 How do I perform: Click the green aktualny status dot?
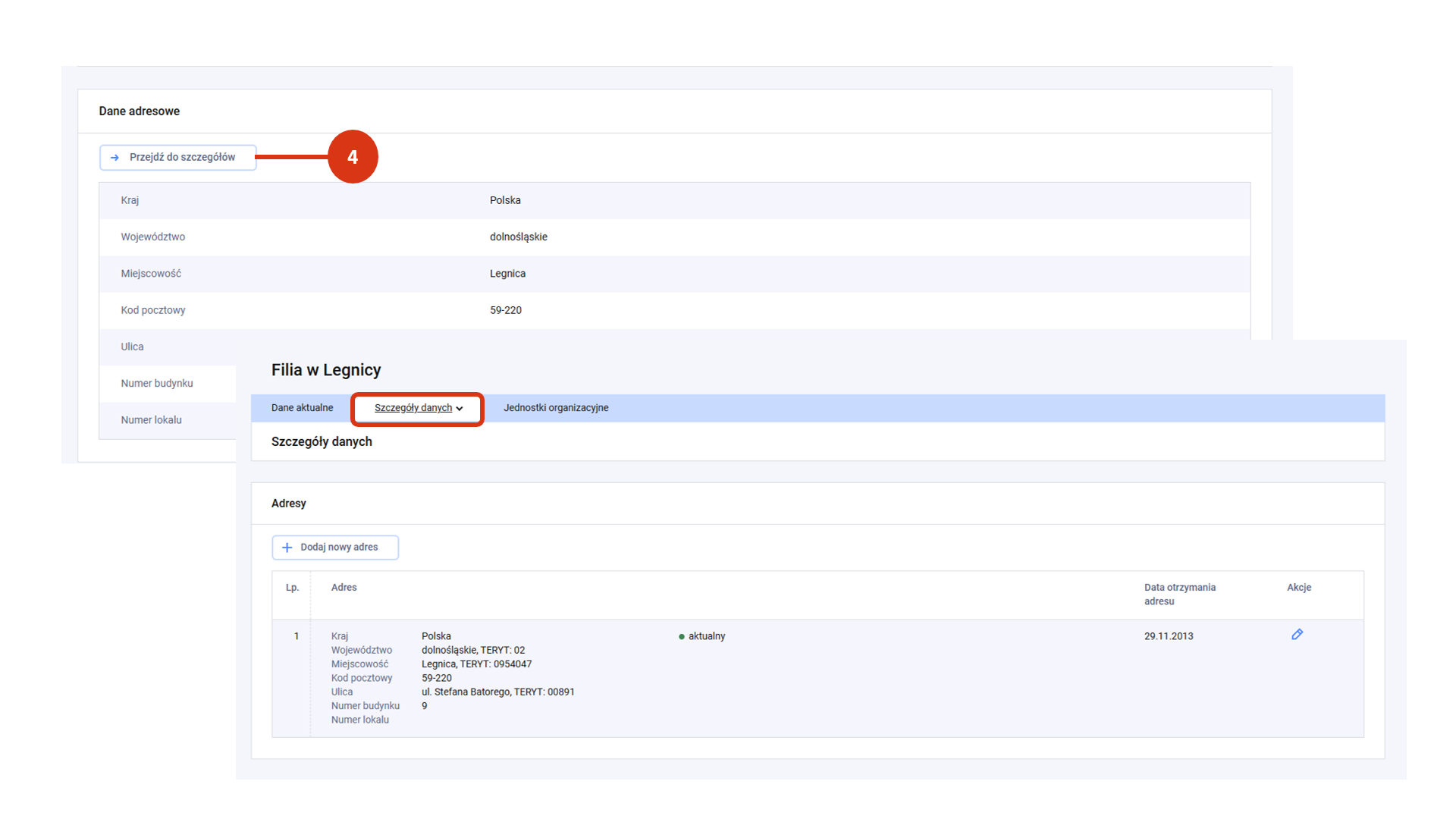682,637
